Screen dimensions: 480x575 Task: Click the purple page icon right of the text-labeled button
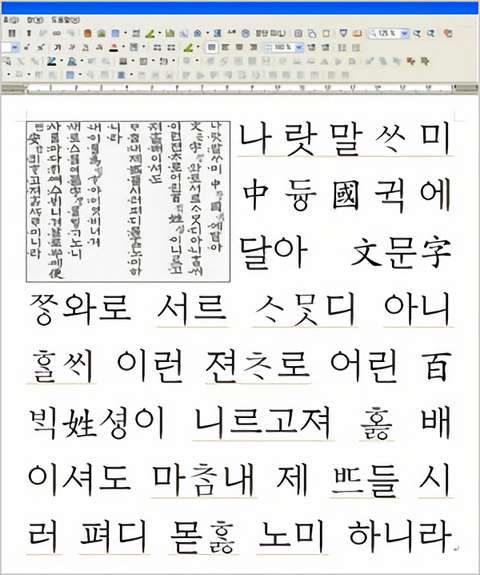[x=298, y=33]
